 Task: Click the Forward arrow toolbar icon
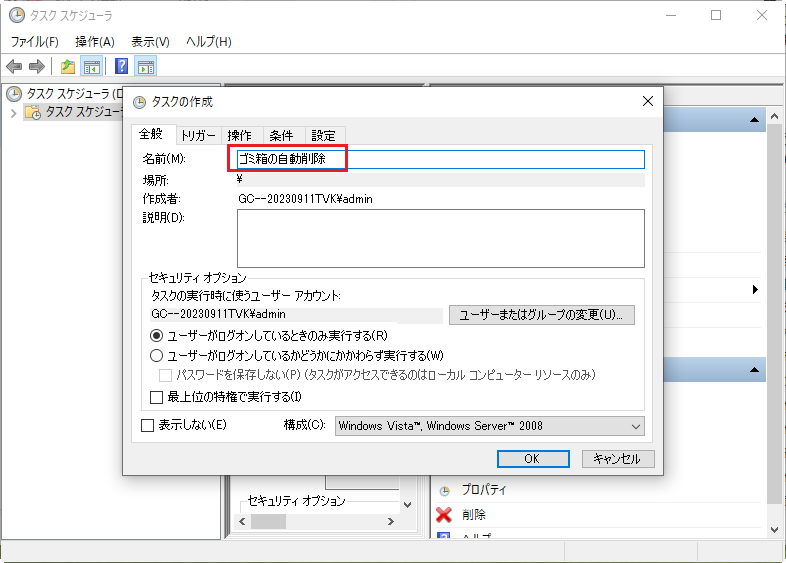37,66
